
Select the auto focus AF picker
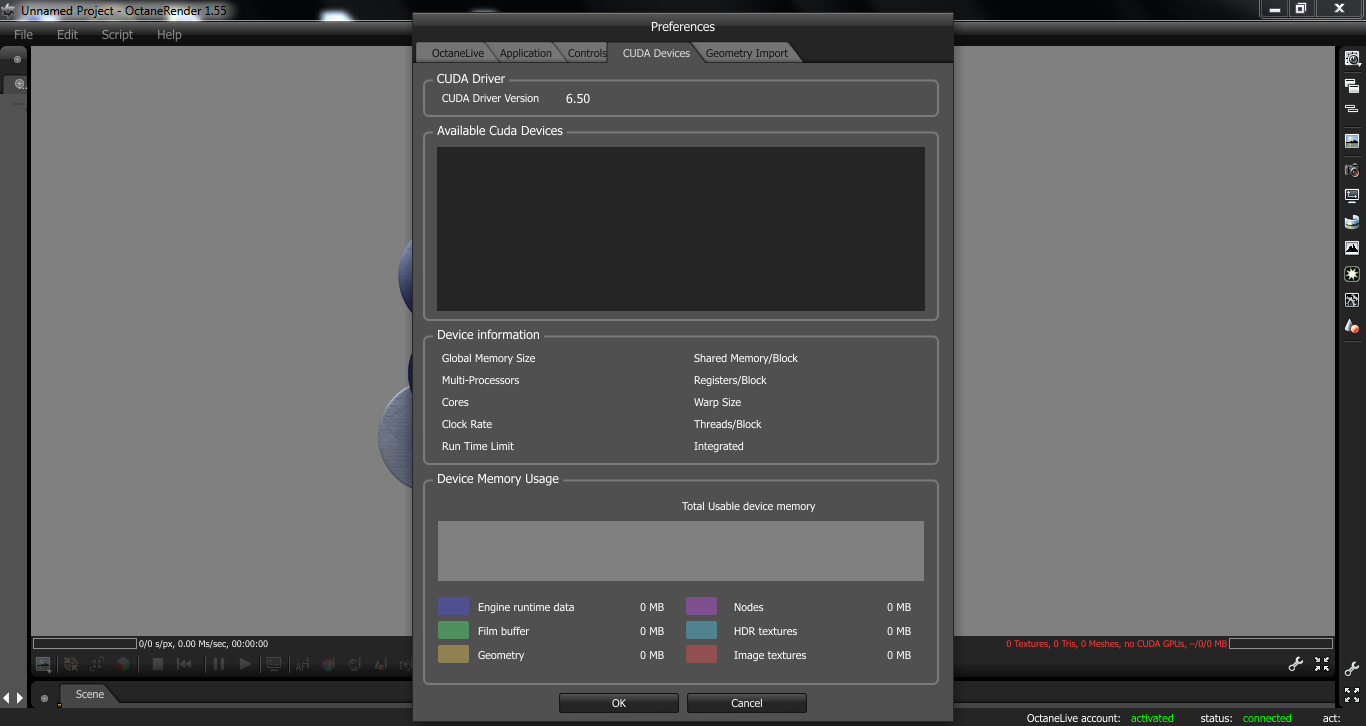302,664
